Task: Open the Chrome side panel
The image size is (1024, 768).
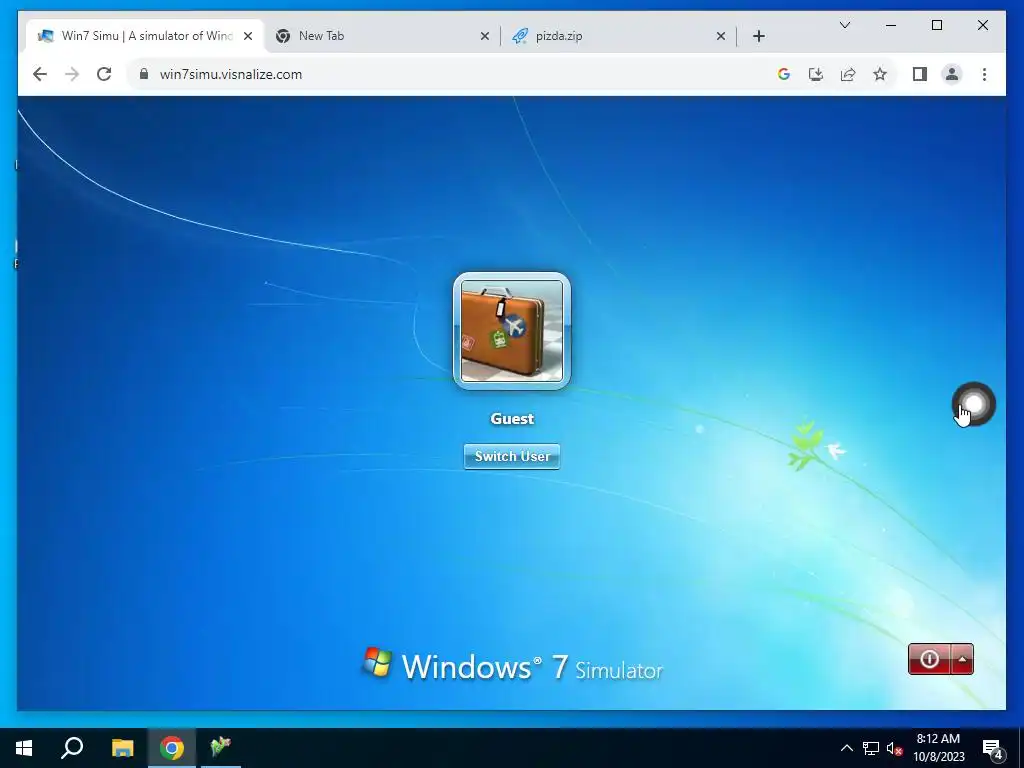Action: [920, 74]
